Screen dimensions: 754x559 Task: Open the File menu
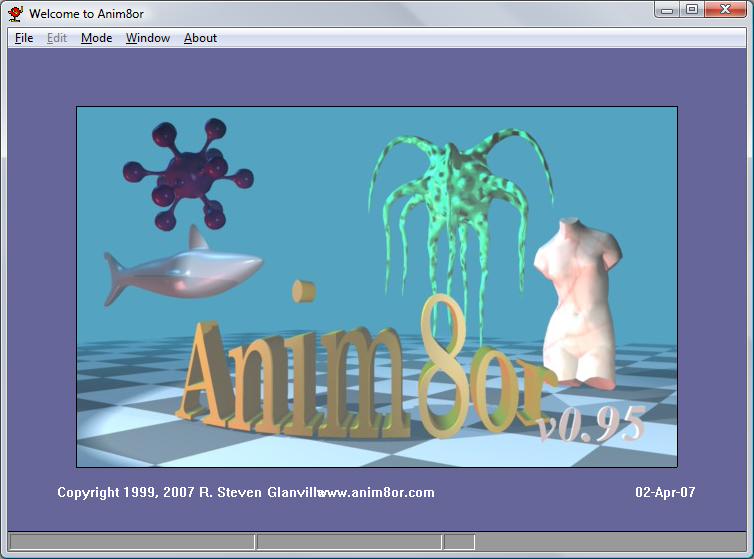point(24,38)
